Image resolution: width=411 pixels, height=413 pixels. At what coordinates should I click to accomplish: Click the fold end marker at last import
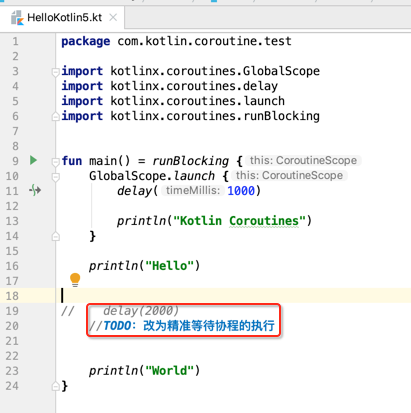click(56, 116)
